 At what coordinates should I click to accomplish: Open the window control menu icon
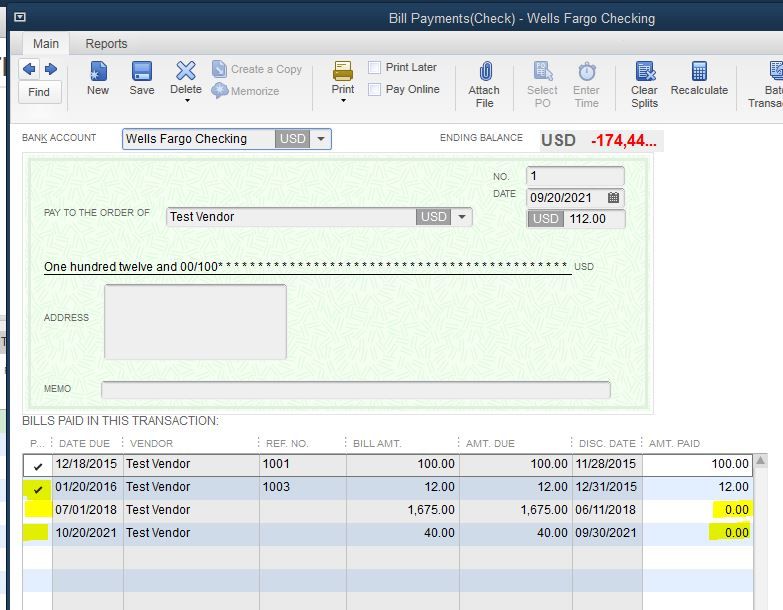coord(20,17)
